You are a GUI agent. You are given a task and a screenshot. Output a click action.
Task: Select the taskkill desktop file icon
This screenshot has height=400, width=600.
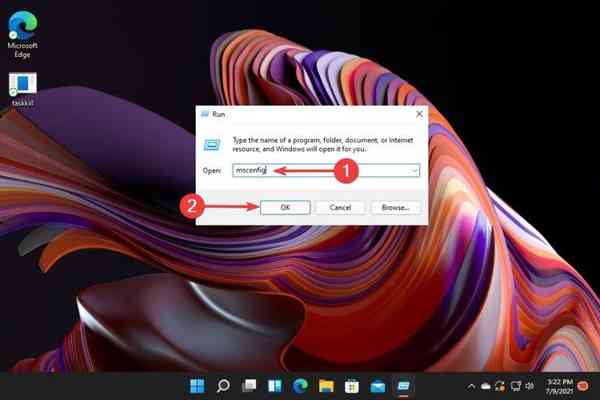22,84
